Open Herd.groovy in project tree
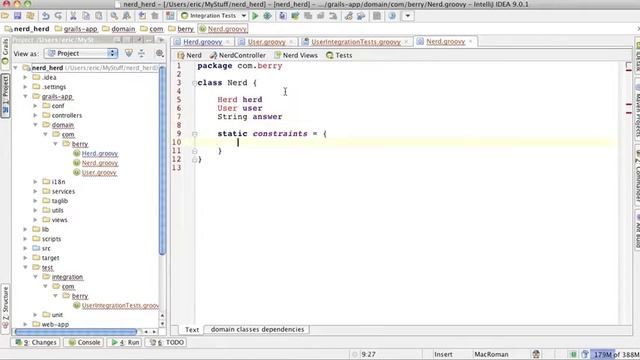Image resolution: width=640 pixels, height=360 pixels. pyautogui.click(x=100, y=153)
